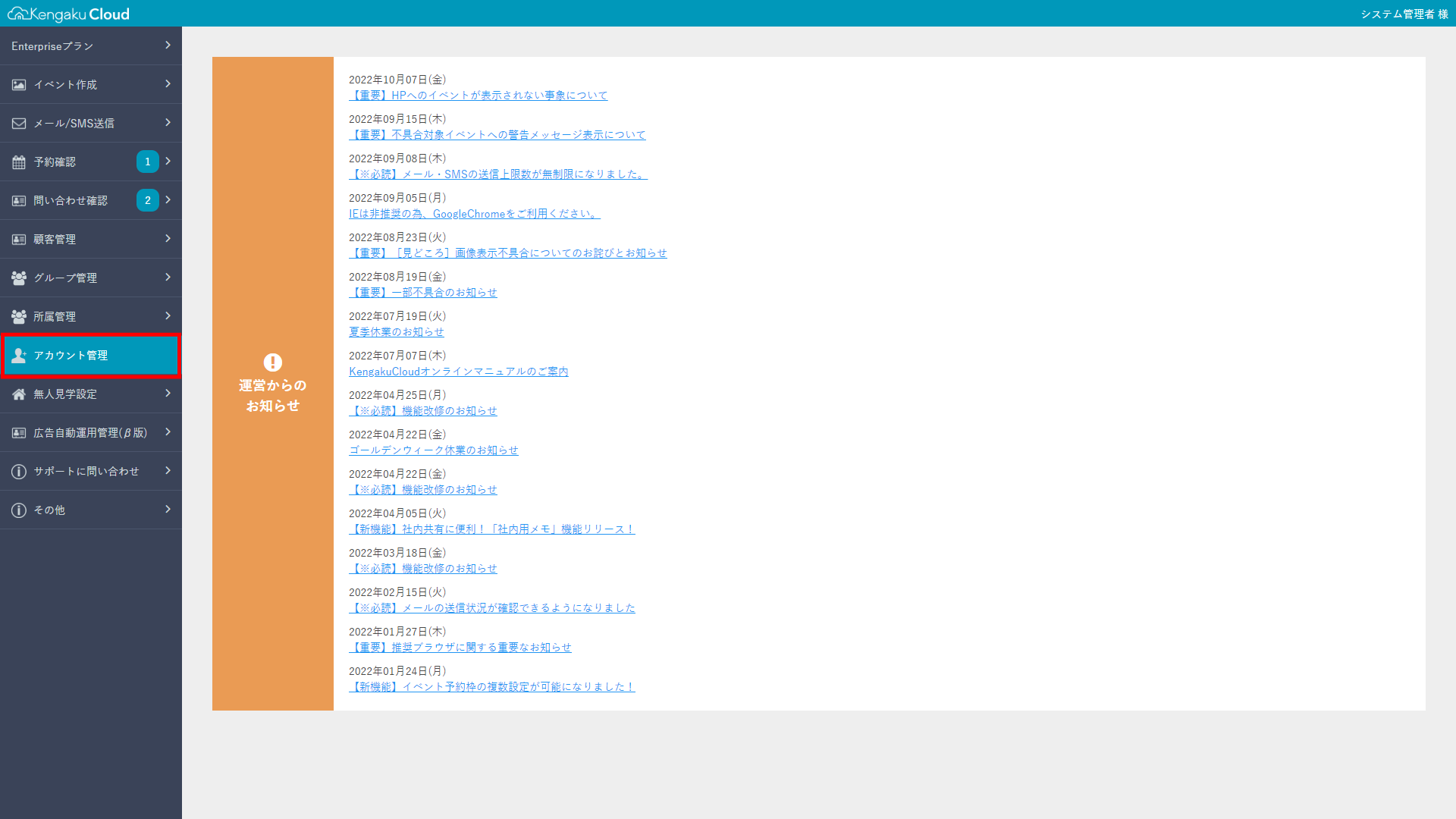Click the Kengaku Cloud logo
The image size is (1456, 819).
point(68,13)
